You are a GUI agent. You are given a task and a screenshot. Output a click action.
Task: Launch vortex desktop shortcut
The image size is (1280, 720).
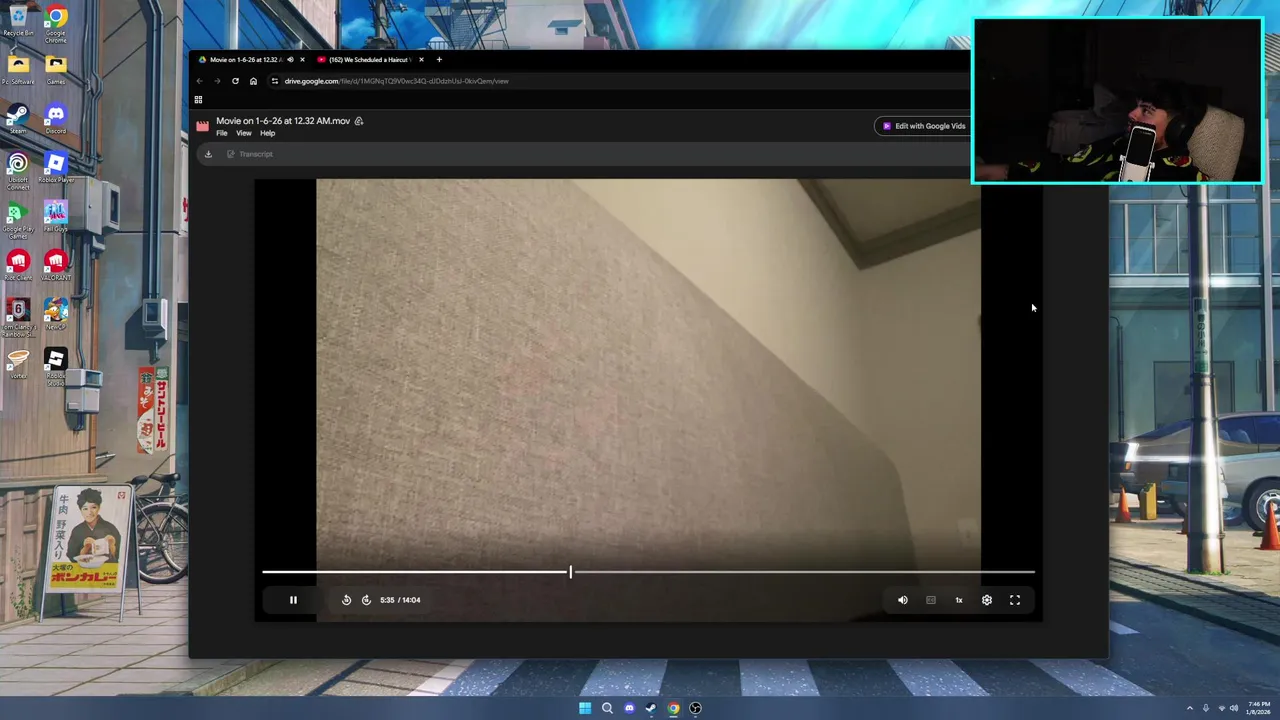click(18, 363)
